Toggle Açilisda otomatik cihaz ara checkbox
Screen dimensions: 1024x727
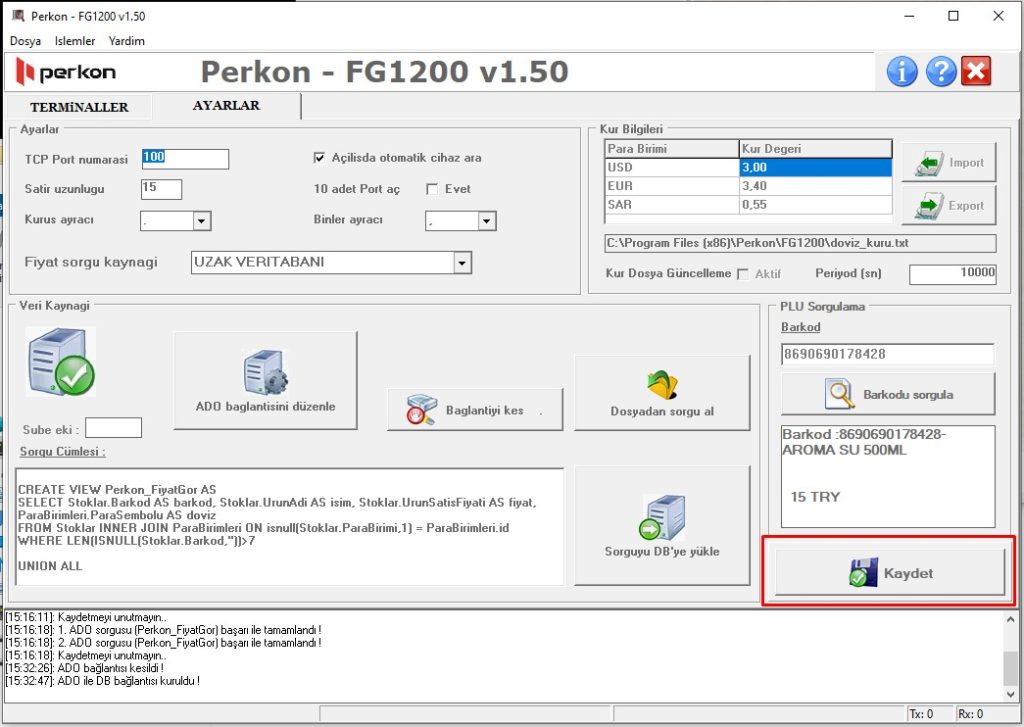[x=319, y=157]
